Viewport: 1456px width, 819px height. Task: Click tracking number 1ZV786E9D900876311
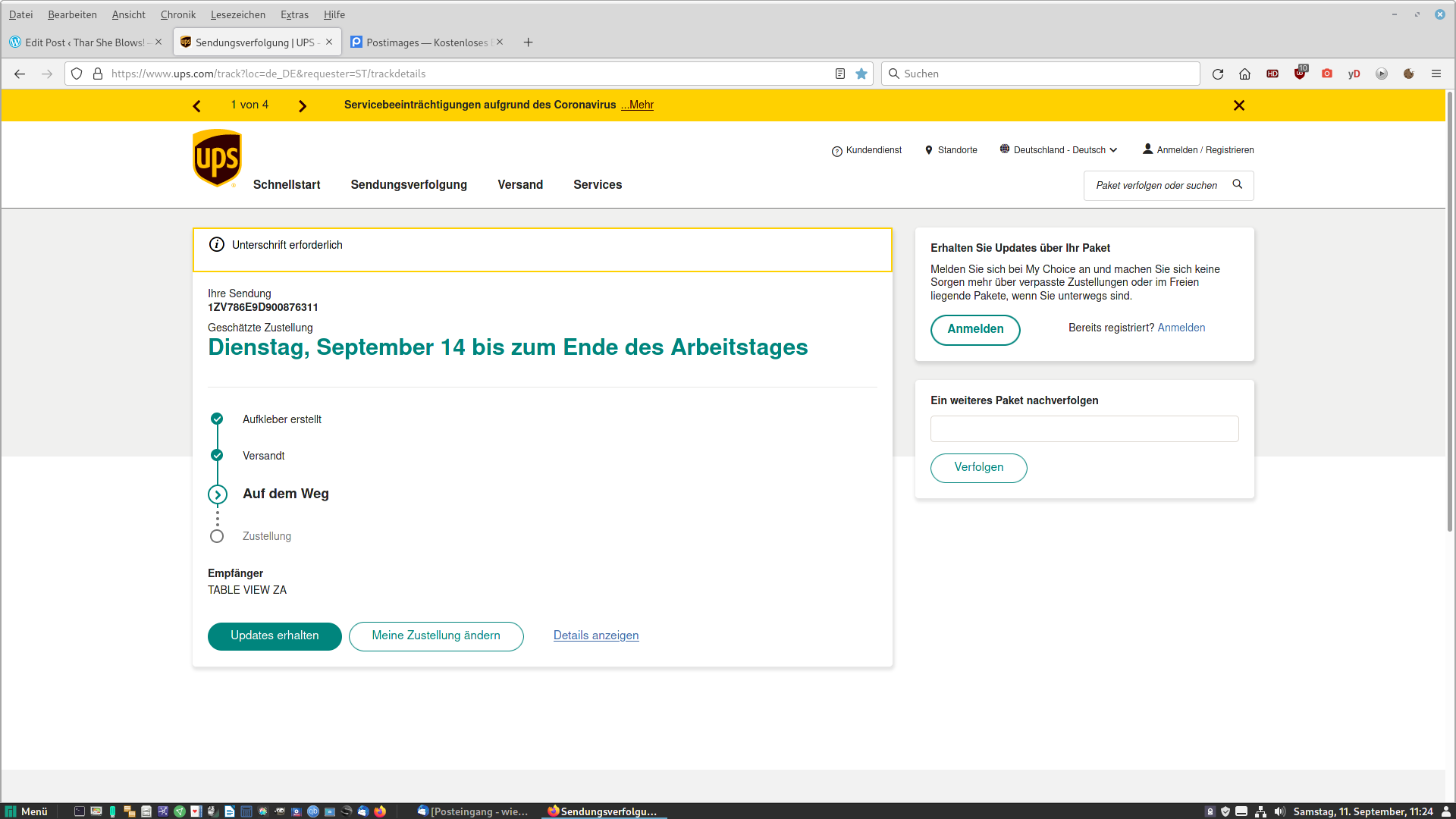(263, 307)
